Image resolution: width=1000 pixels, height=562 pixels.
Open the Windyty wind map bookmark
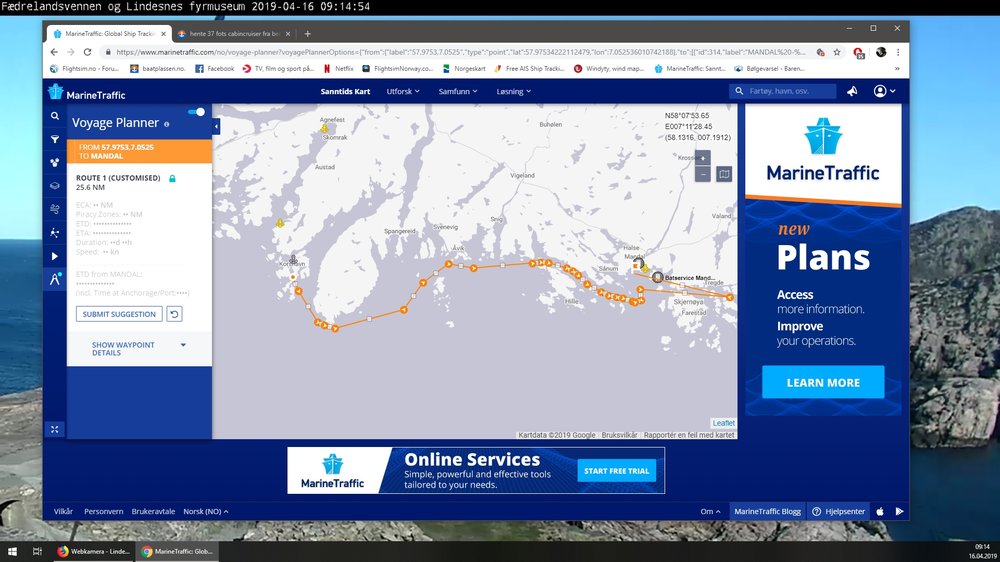point(609,68)
